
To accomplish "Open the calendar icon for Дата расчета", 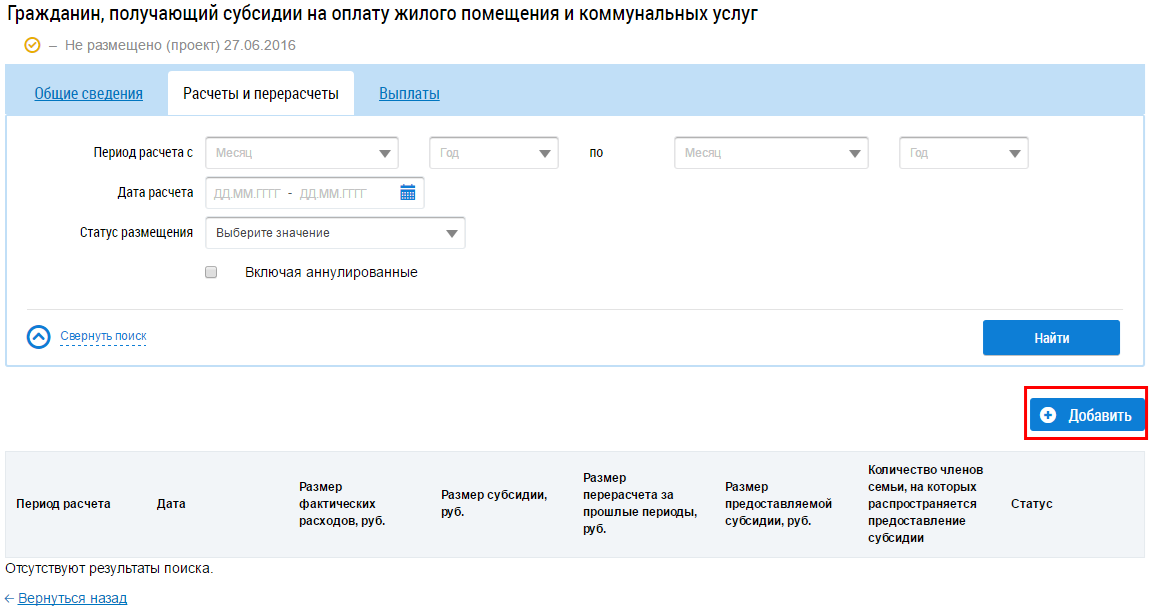I will point(407,193).
